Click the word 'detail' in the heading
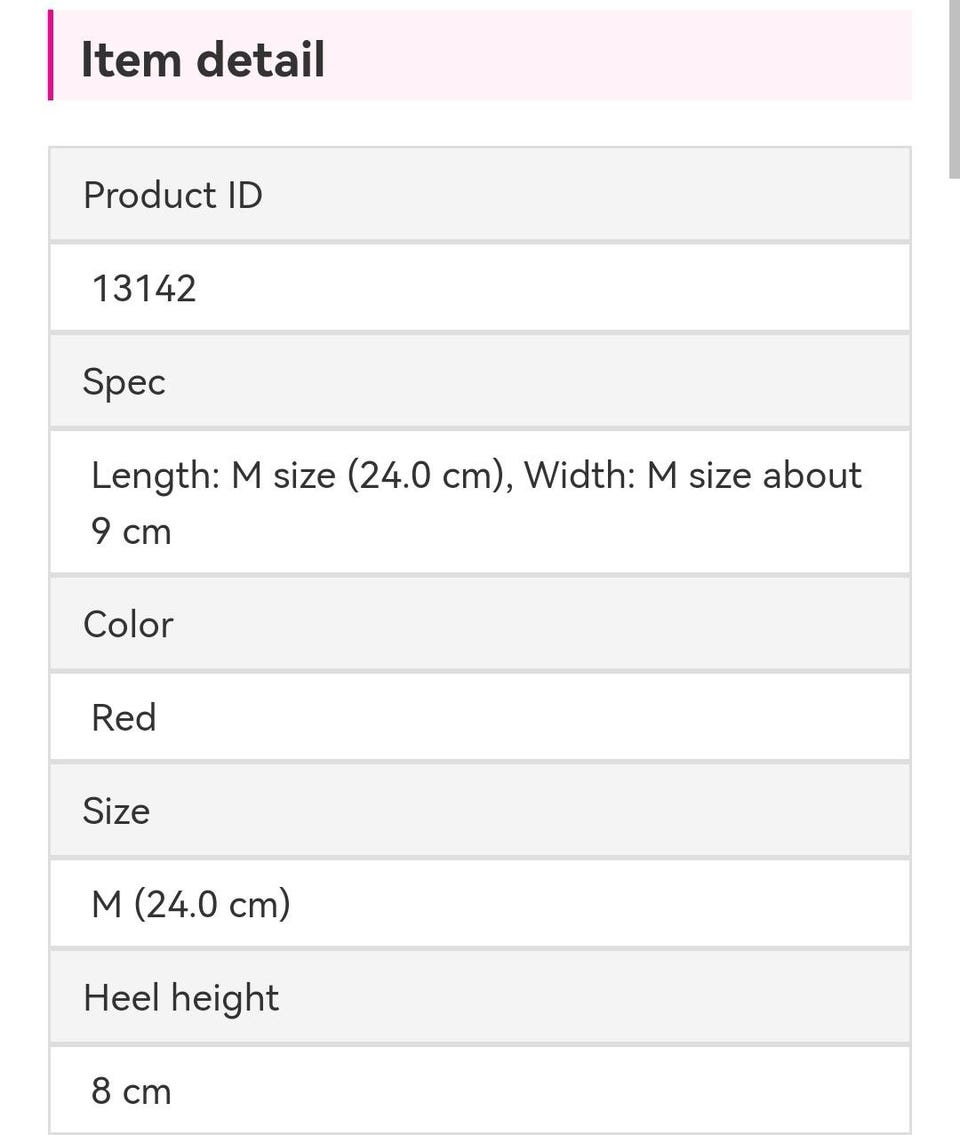The image size is (960, 1135). (261, 58)
